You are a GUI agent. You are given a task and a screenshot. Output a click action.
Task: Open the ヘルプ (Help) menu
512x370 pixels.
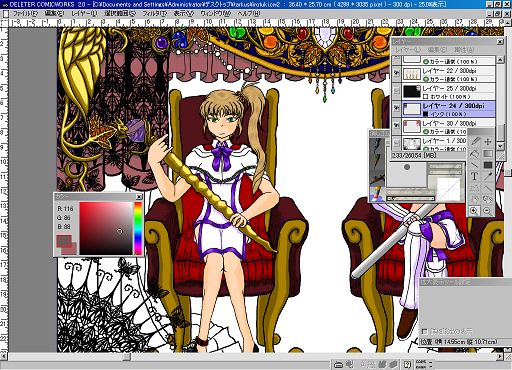point(249,14)
